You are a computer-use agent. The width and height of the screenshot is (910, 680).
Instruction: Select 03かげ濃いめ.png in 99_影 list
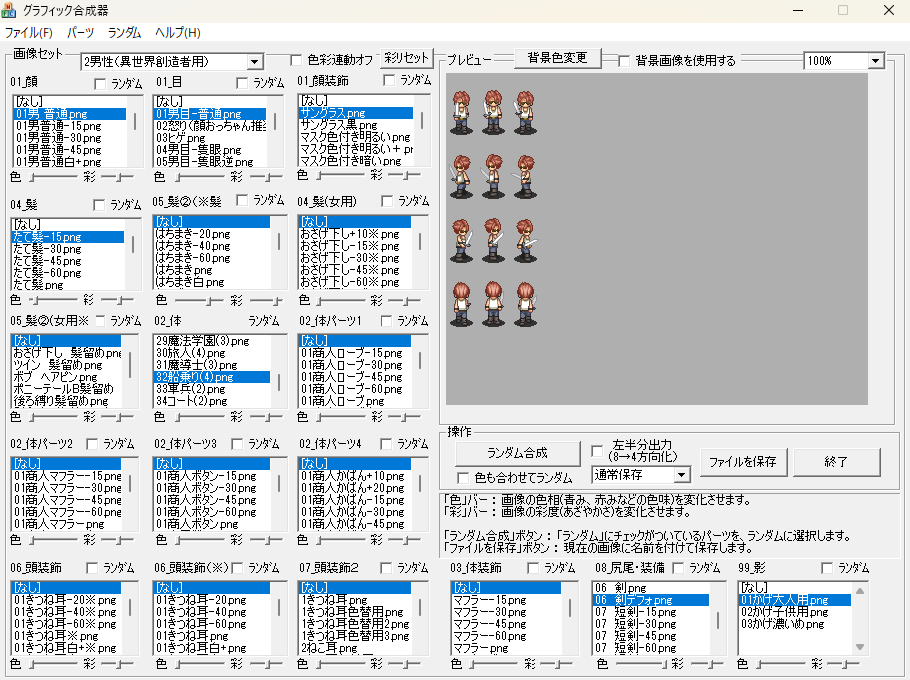coord(781,624)
